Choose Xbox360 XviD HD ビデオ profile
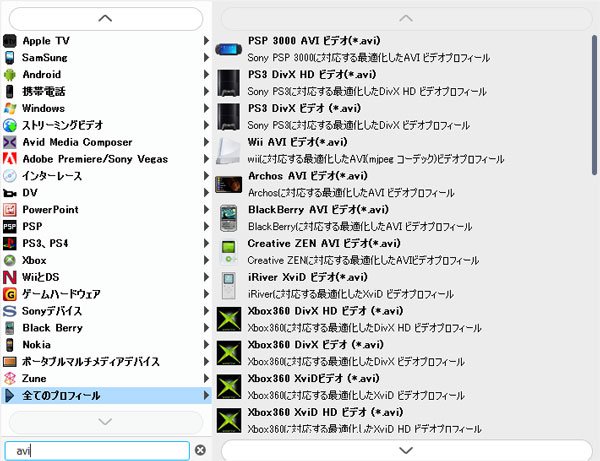600x461 pixels. pos(402,420)
